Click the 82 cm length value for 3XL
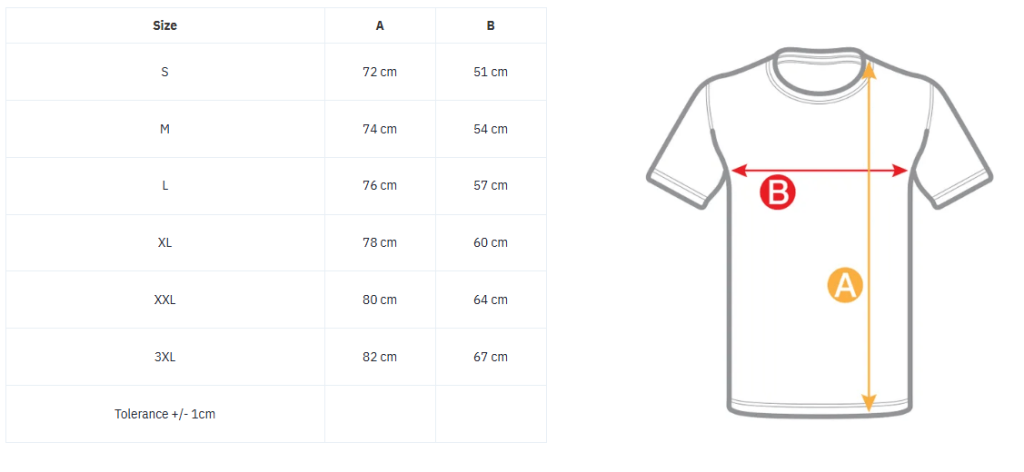Viewport: 1024px width, 472px height. tap(379, 356)
